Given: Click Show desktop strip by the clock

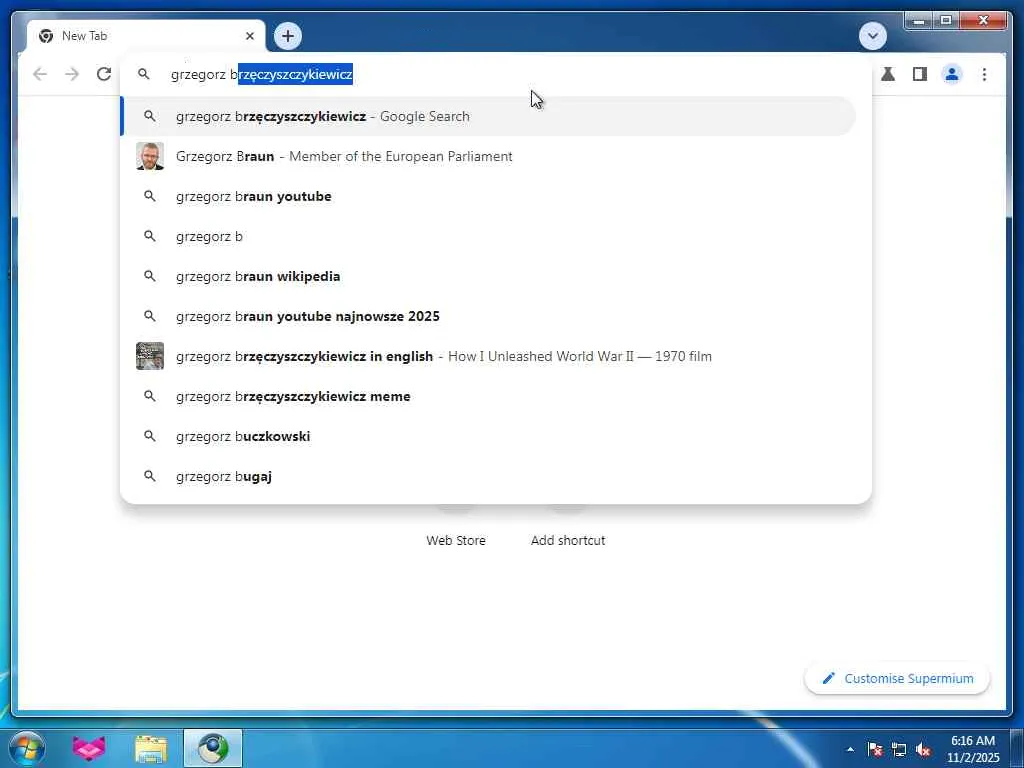Looking at the screenshot, I should (1017, 748).
